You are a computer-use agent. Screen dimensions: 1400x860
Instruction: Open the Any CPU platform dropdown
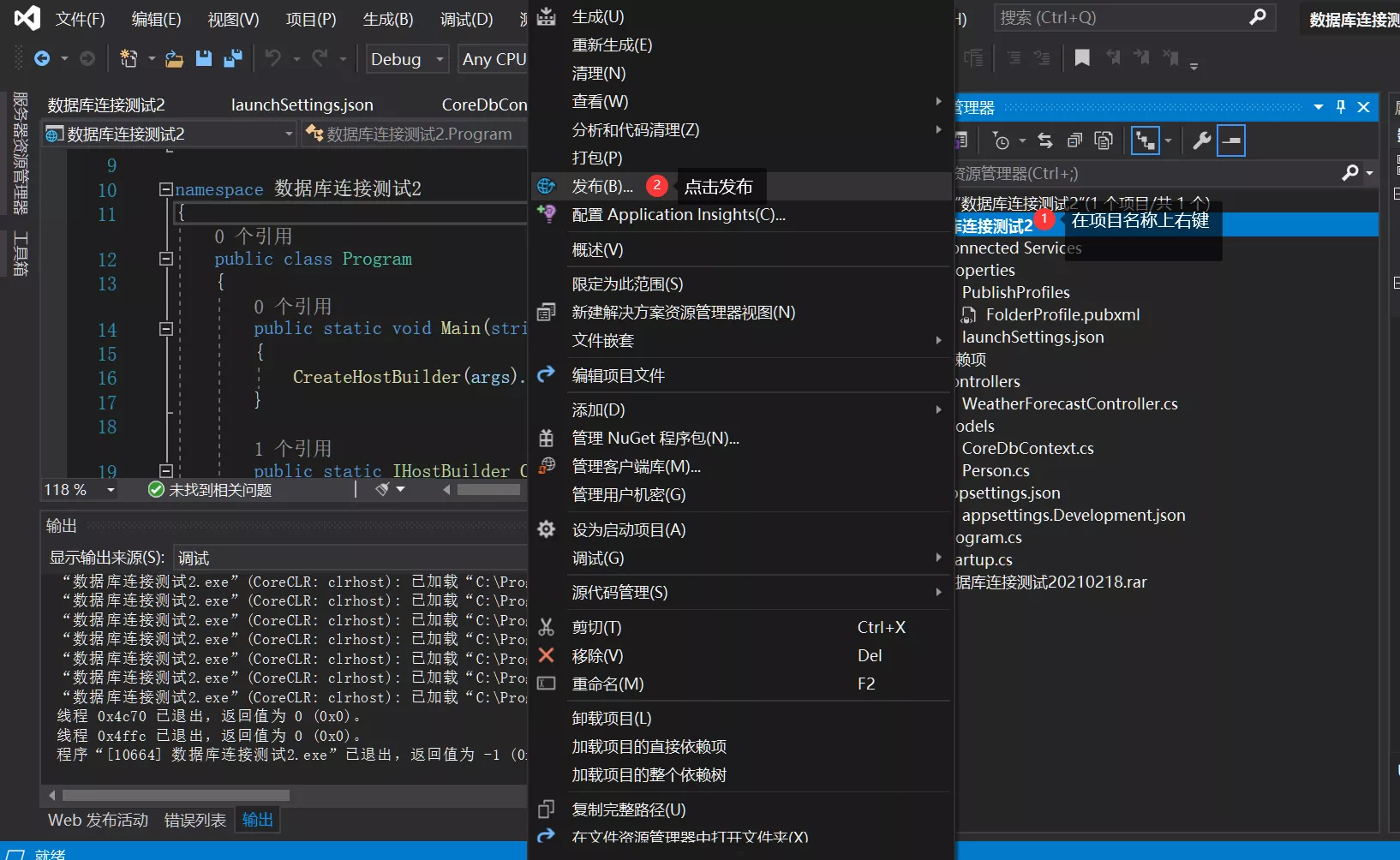pyautogui.click(x=493, y=59)
